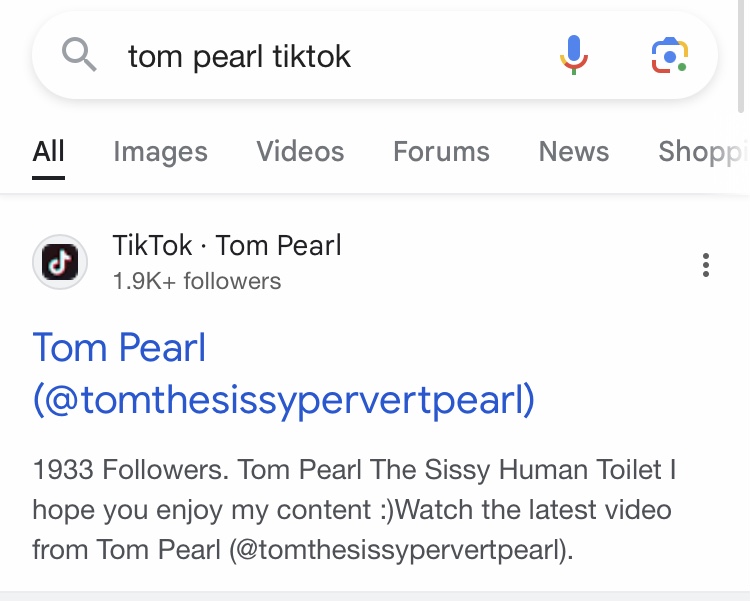
Task: Open the Forums tab
Action: [441, 152]
